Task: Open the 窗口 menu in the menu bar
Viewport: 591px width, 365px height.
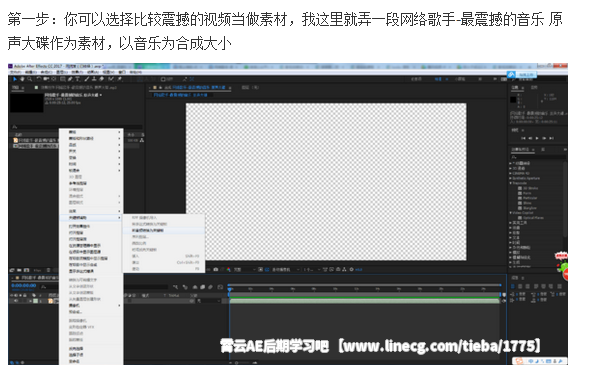Action: click(122, 72)
